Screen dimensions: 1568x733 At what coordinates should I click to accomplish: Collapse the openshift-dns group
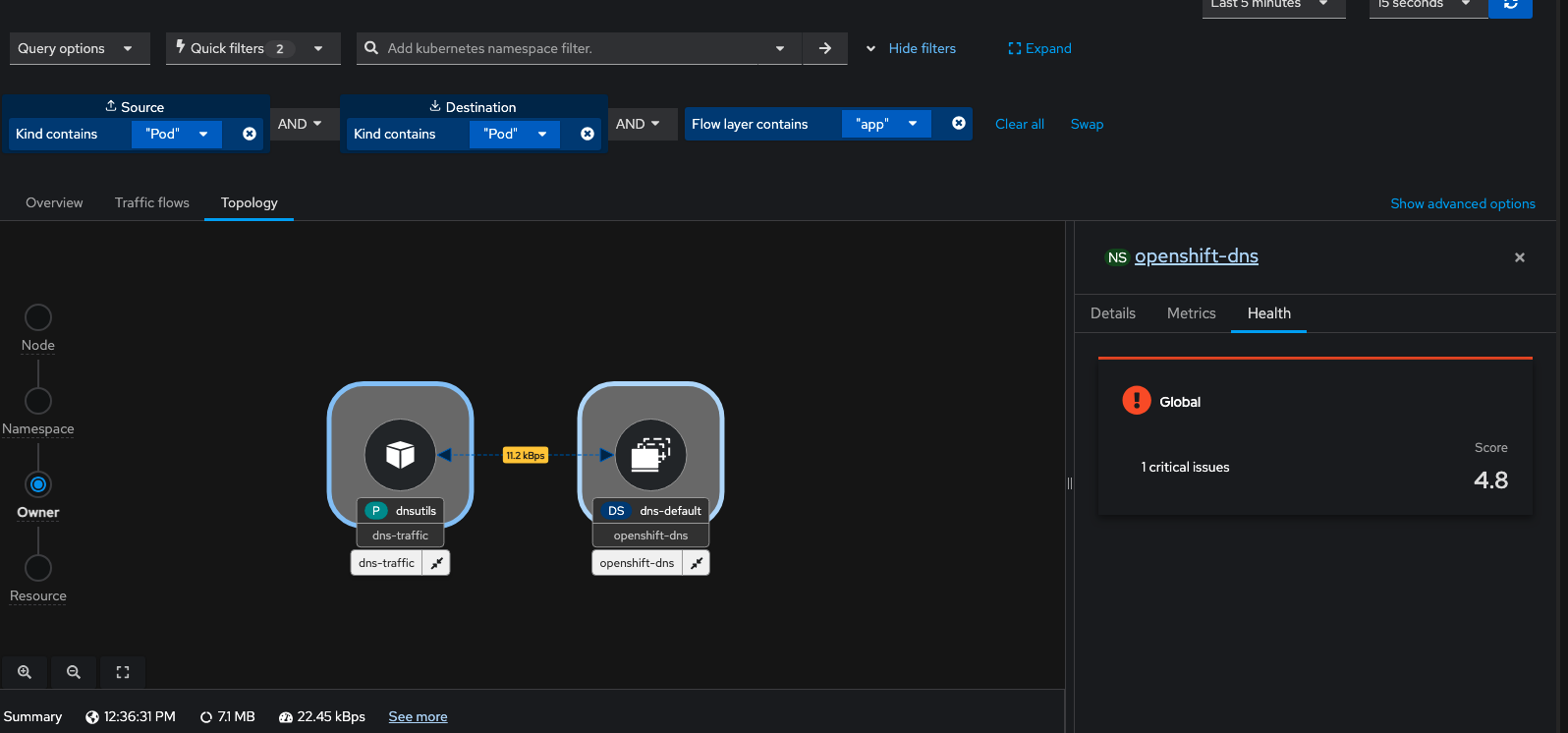696,563
